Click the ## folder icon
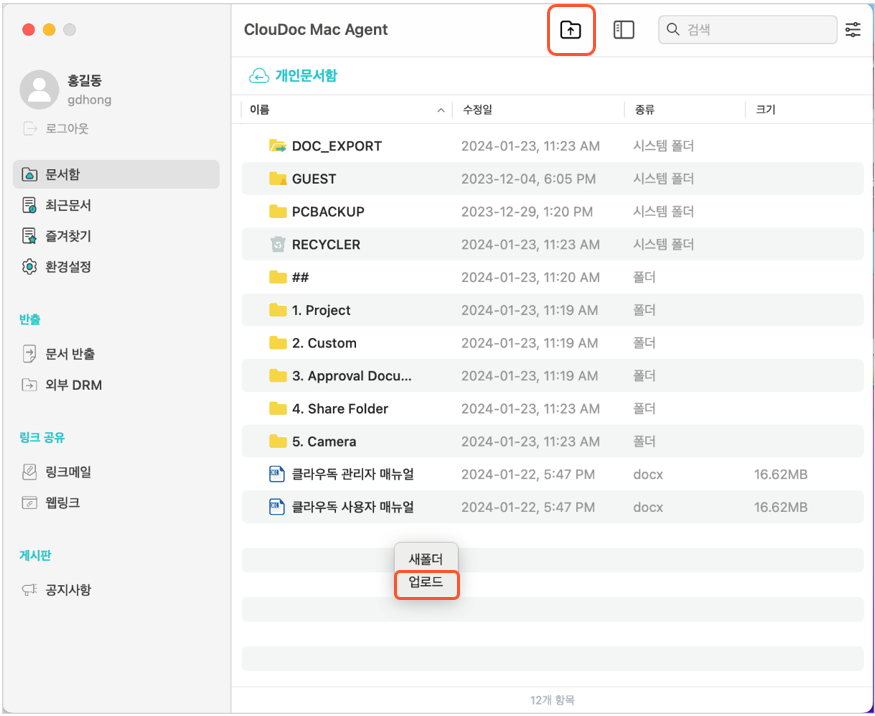The image size is (875, 716). coord(277,277)
